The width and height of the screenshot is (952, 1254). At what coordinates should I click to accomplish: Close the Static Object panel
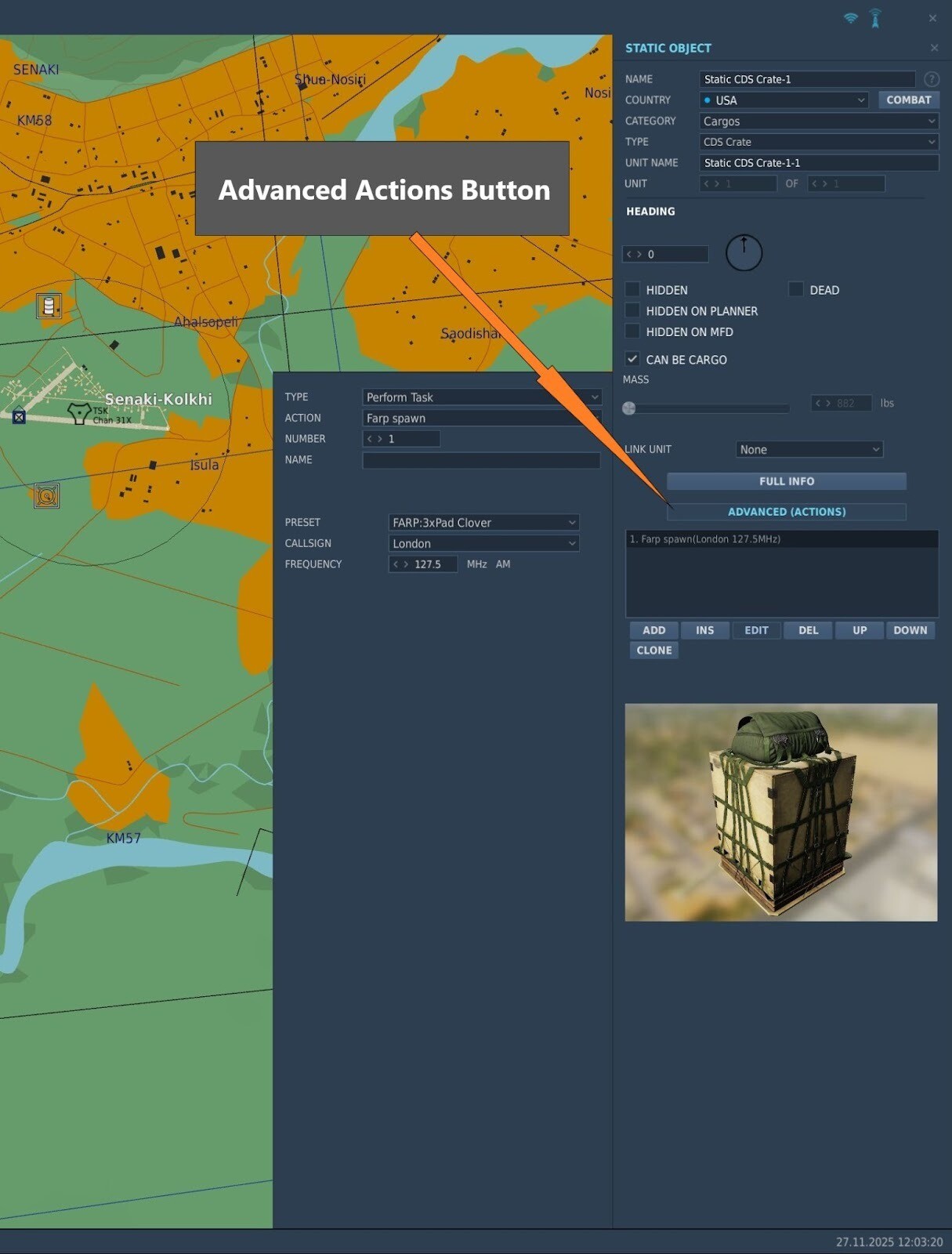(934, 48)
